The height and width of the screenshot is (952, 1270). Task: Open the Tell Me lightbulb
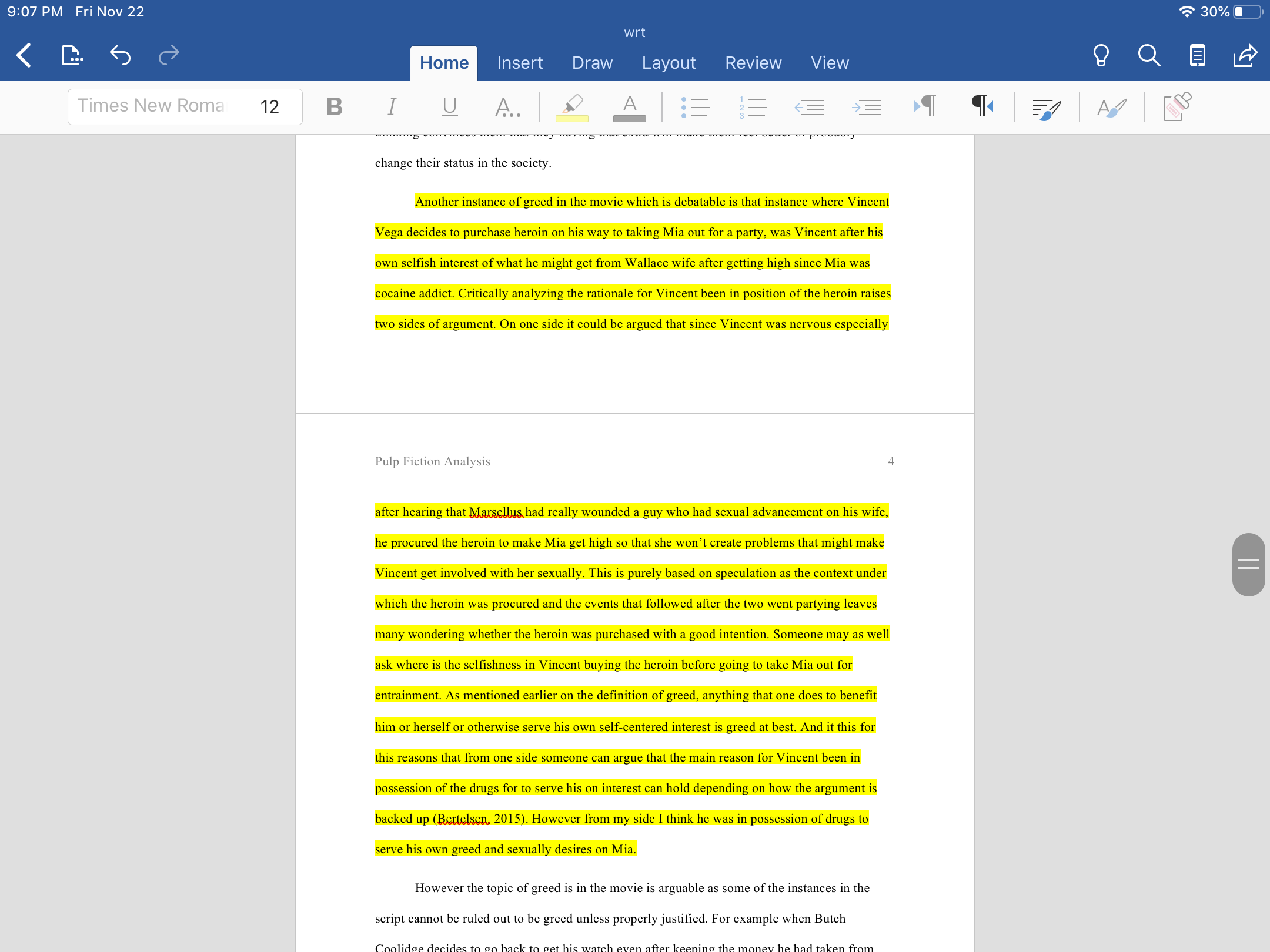pos(1101,56)
